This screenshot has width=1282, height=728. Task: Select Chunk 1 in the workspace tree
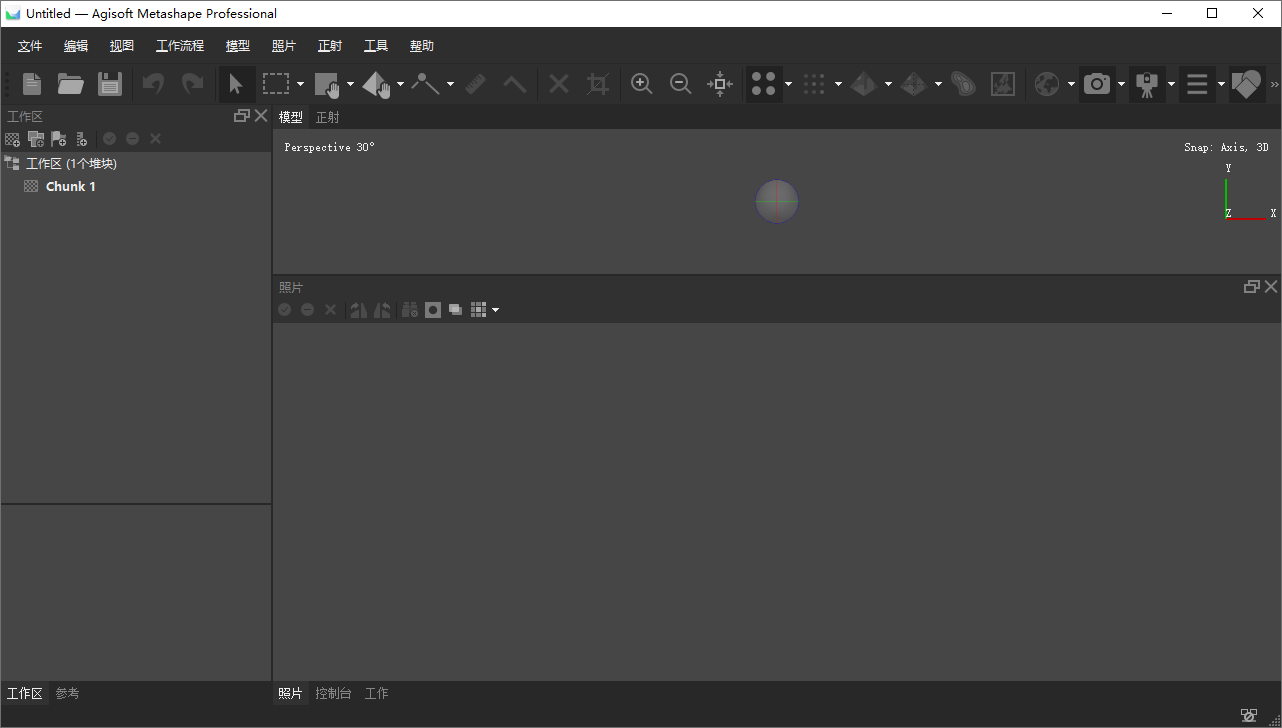click(70, 187)
